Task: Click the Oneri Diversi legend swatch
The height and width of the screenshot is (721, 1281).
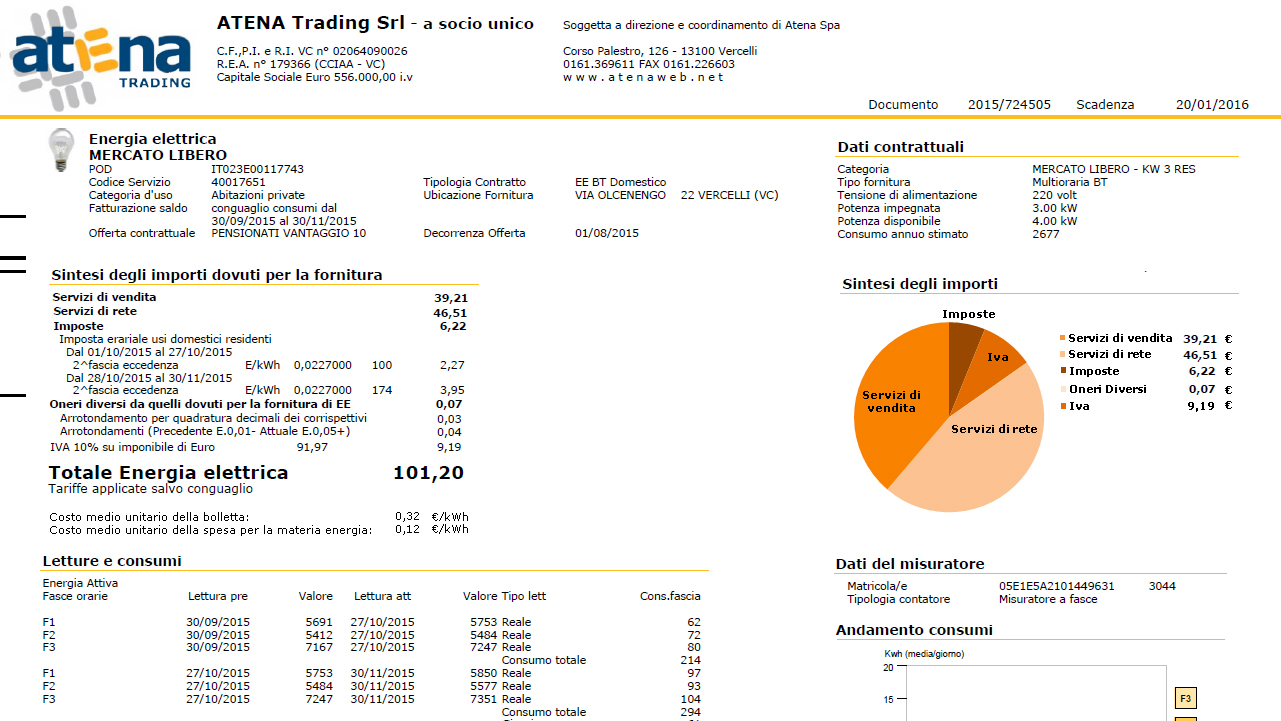Action: (1062, 389)
